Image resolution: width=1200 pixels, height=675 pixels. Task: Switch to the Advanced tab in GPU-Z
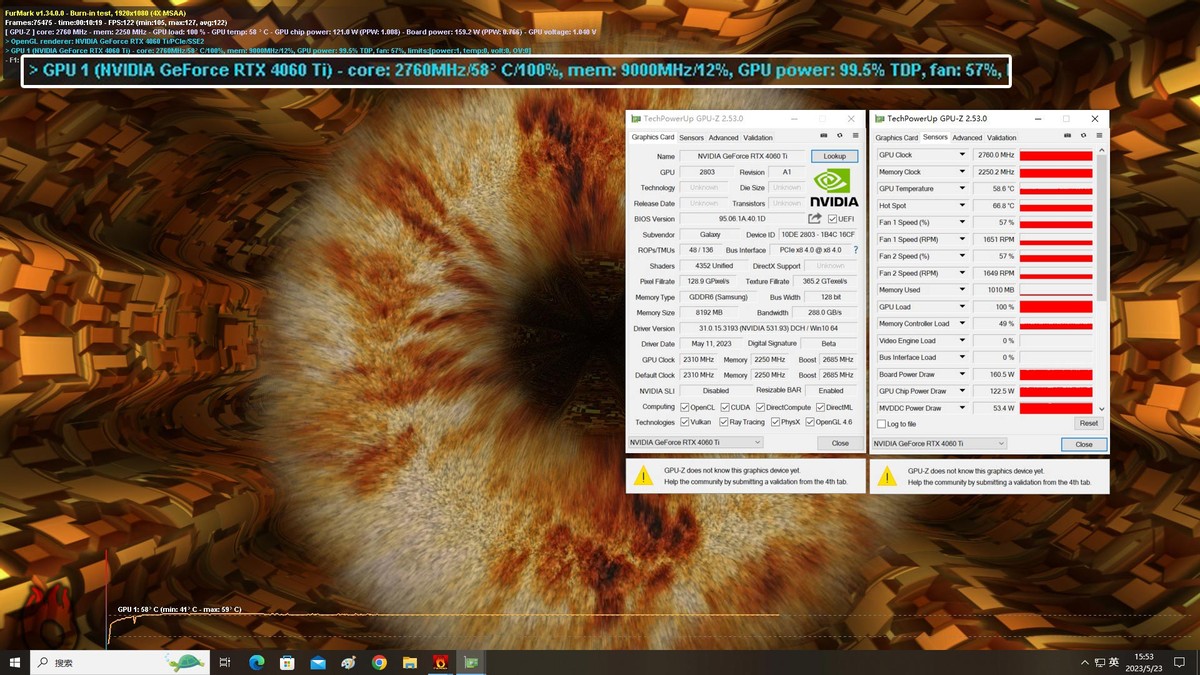[725, 137]
